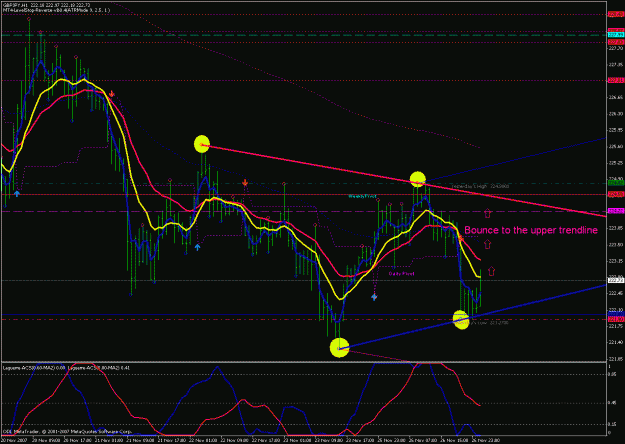Image resolution: width=625 pixels, height=444 pixels.
Task: Select the Yesterday's High 224.3900 label
Action: click(x=480, y=186)
